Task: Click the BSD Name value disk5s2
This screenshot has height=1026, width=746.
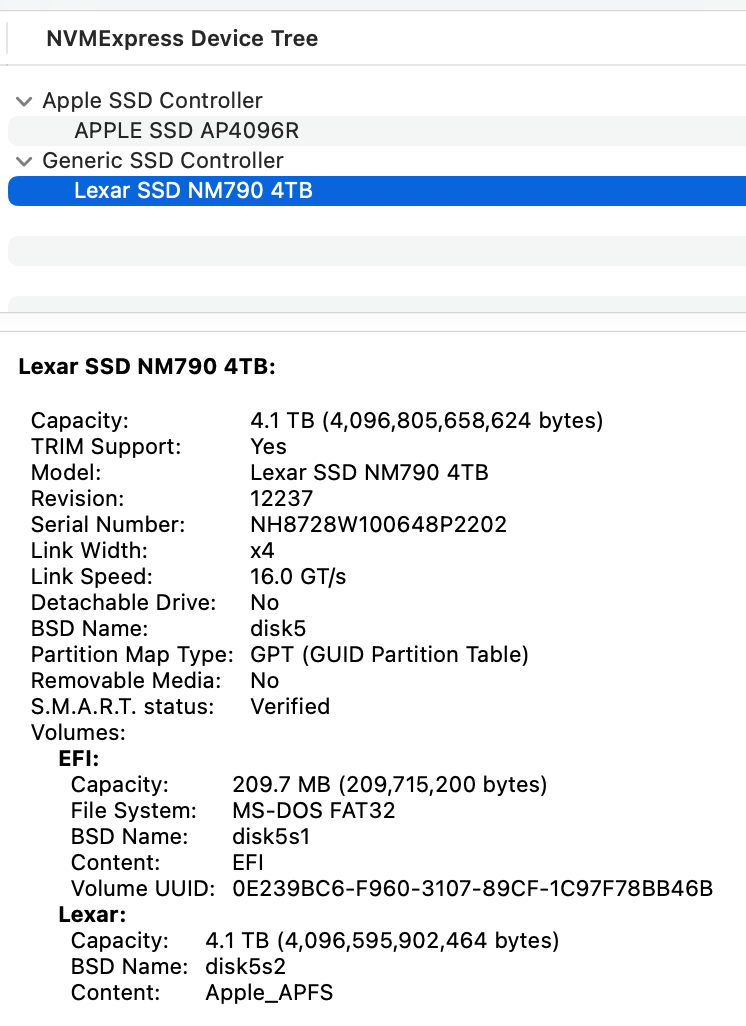Action: coord(245,966)
